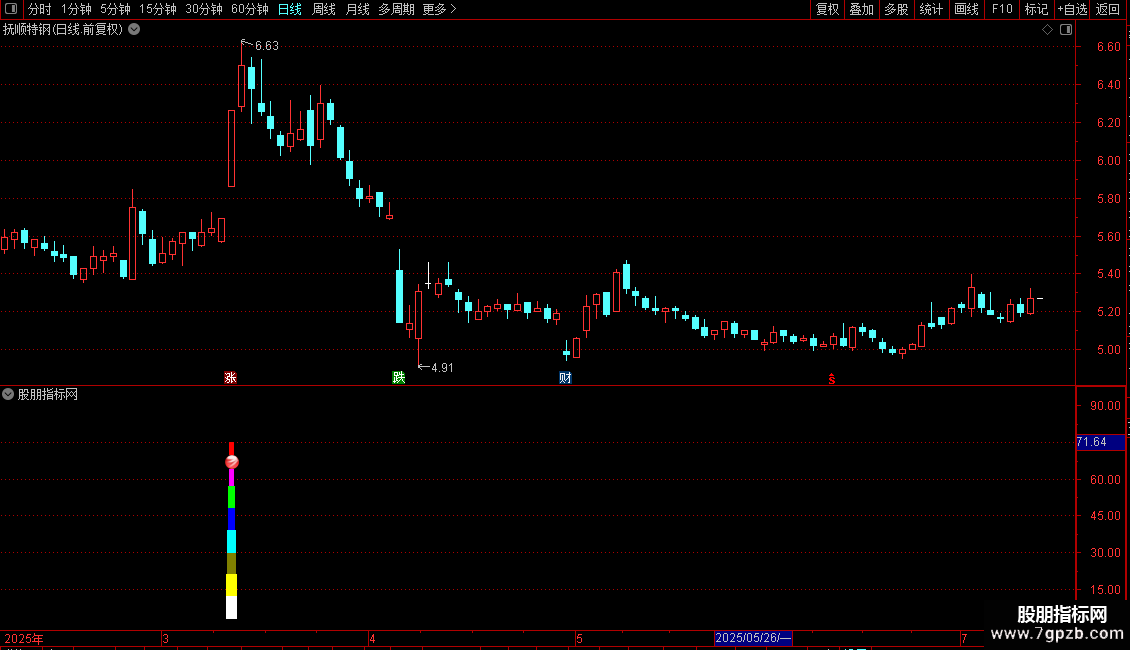This screenshot has height=650, width=1130.
Task: Click the 2025年 label on time axis
Action: pos(24,638)
